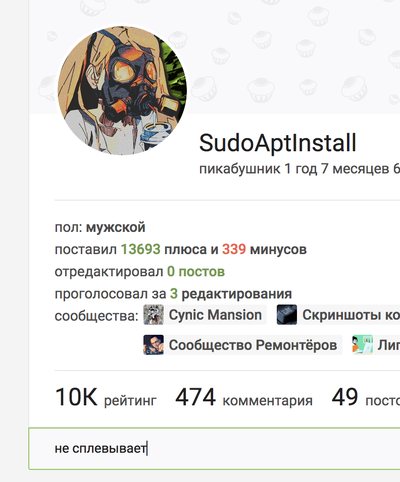Open the 474 комментария counter
Screen dimensions: 400x482
(x=244, y=397)
